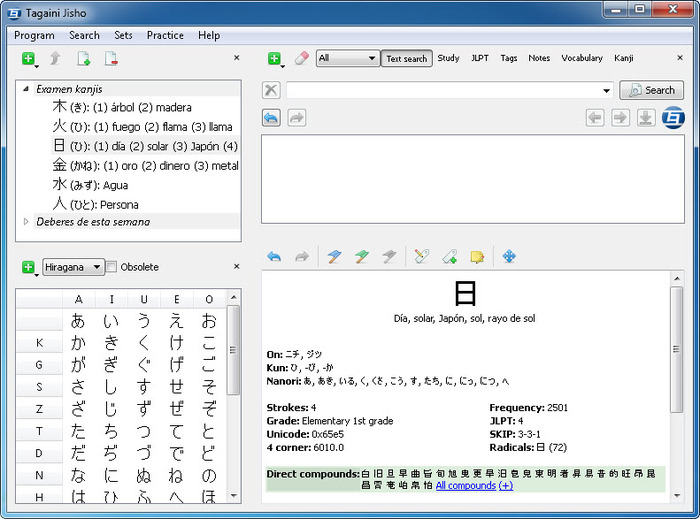The width and height of the screenshot is (700, 519).
Task: Click the blue four-arrow move icon
Action: click(x=509, y=256)
